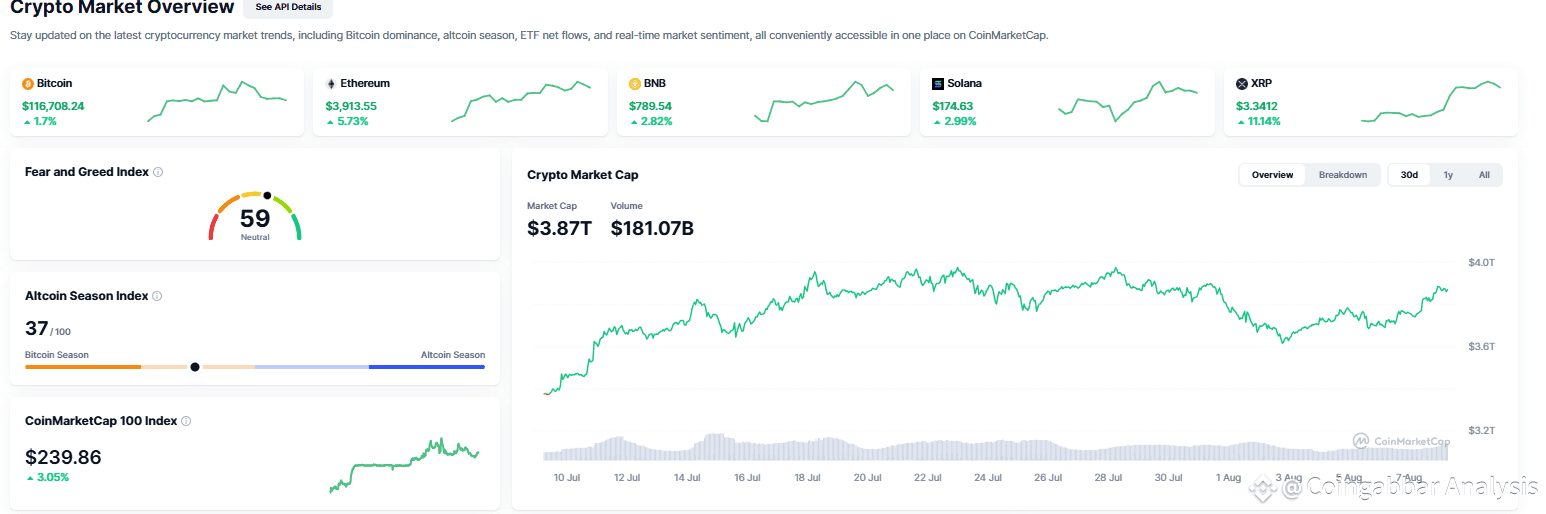The image size is (1546, 514).
Task: Click the BNB coin icon
Action: (x=635, y=84)
